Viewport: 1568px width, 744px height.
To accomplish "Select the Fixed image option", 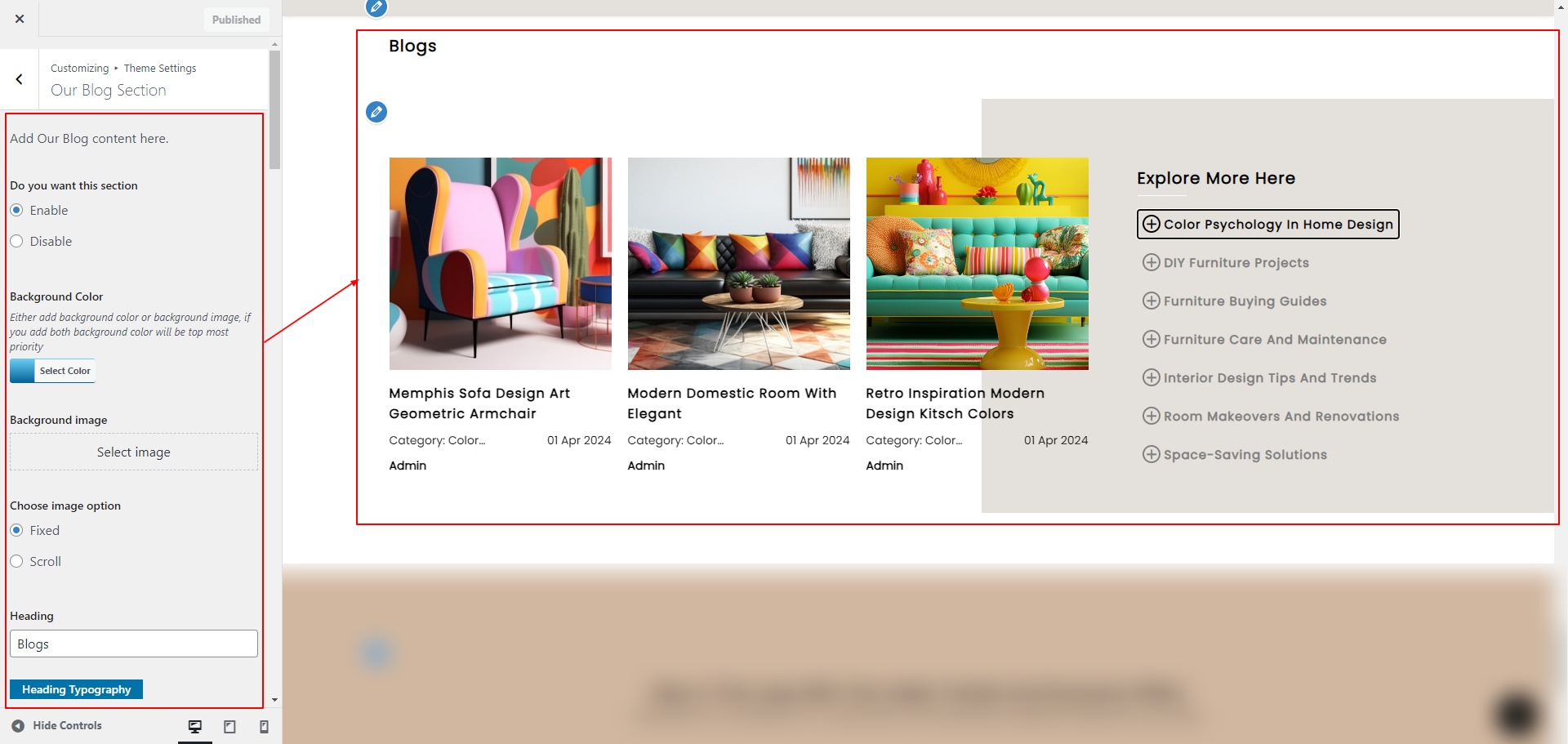I will tap(16, 531).
